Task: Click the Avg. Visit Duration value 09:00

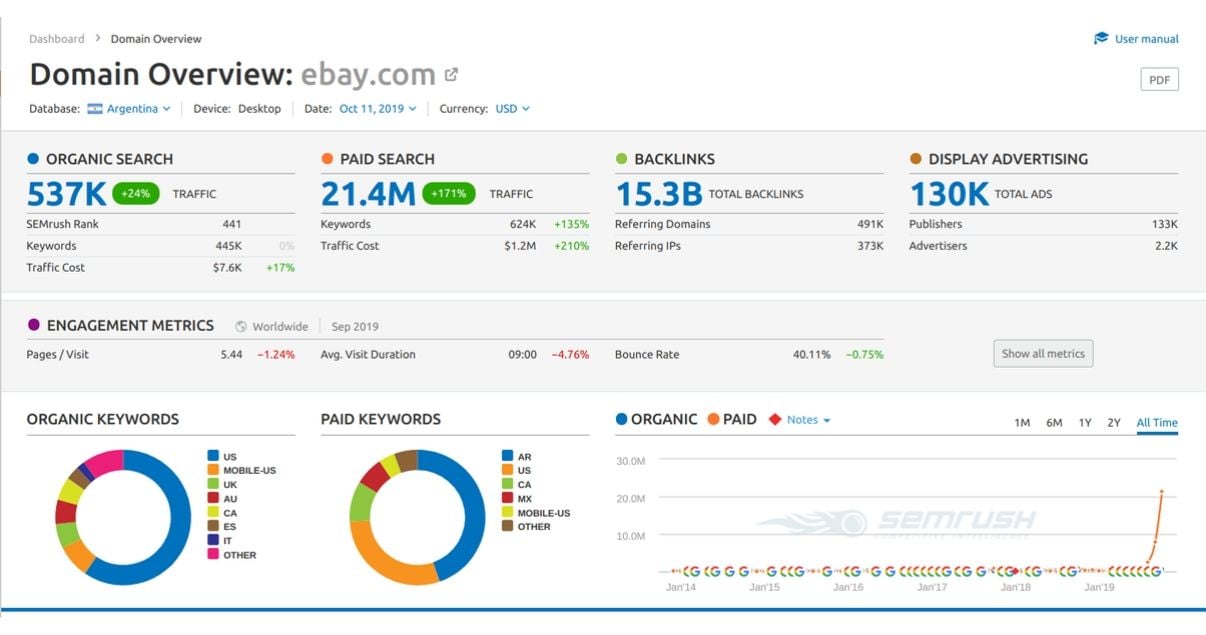Action: (x=522, y=354)
